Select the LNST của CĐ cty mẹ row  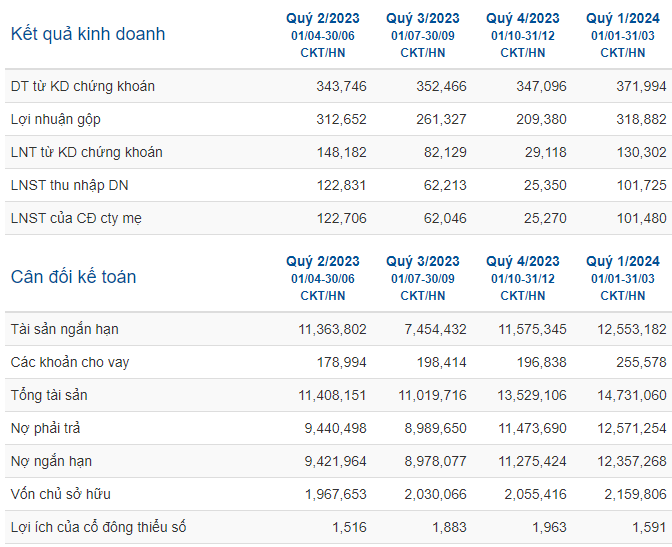[339, 218]
